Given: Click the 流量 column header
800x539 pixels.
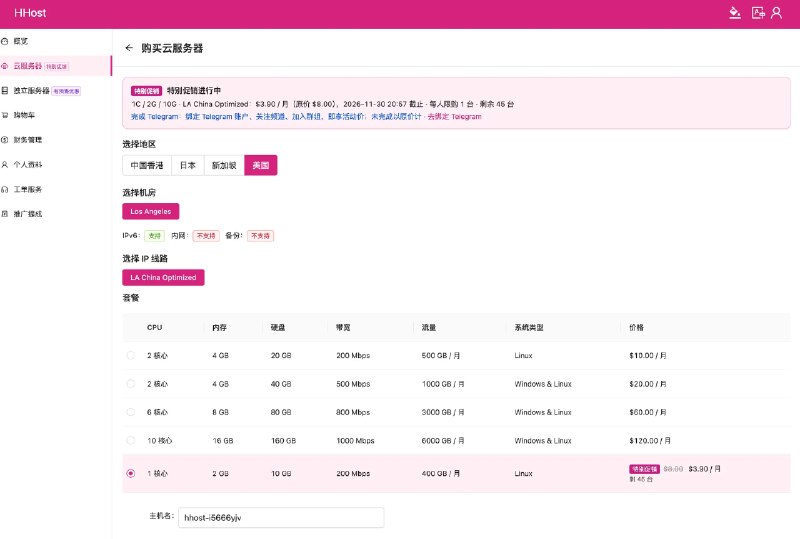Looking at the screenshot, I should click(429, 327).
